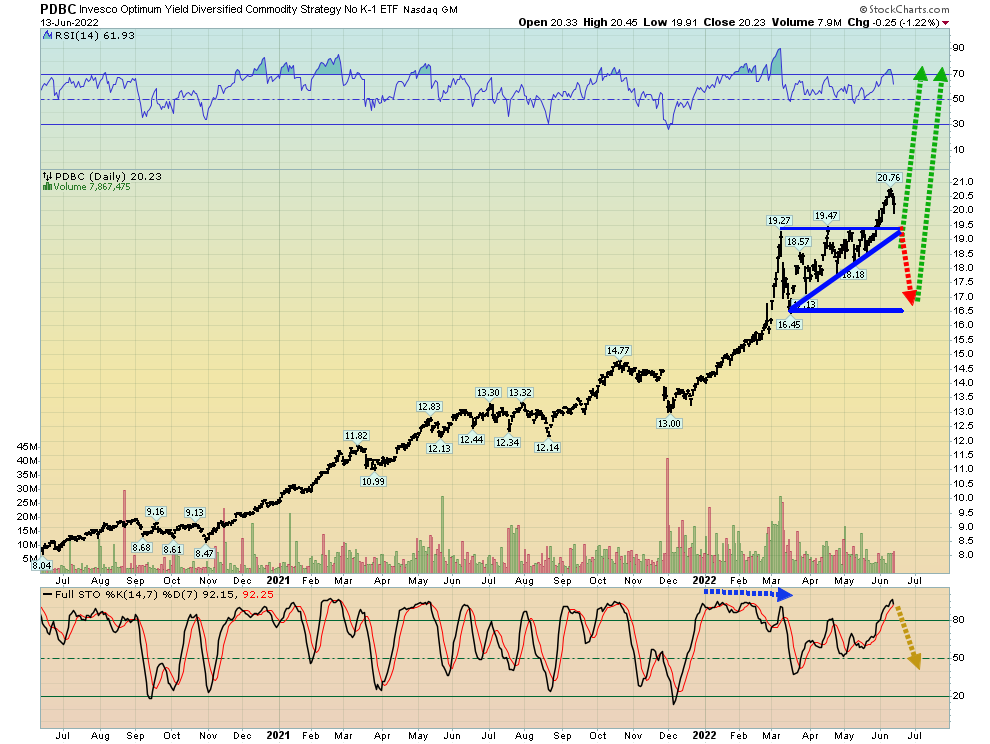Select the 20.76 peak price label
This screenshot has height=744, width=990.
pos(889,178)
